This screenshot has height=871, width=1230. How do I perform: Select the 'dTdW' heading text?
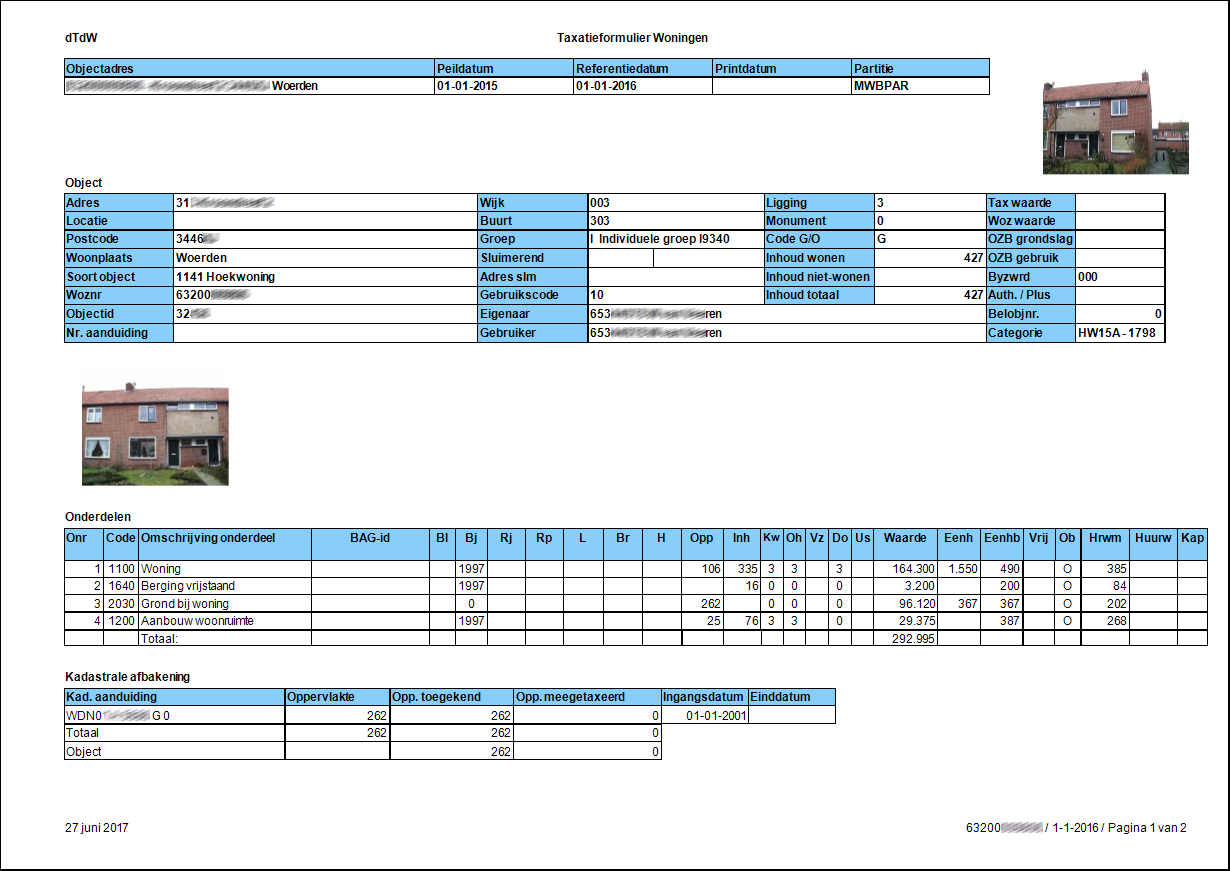click(81, 38)
